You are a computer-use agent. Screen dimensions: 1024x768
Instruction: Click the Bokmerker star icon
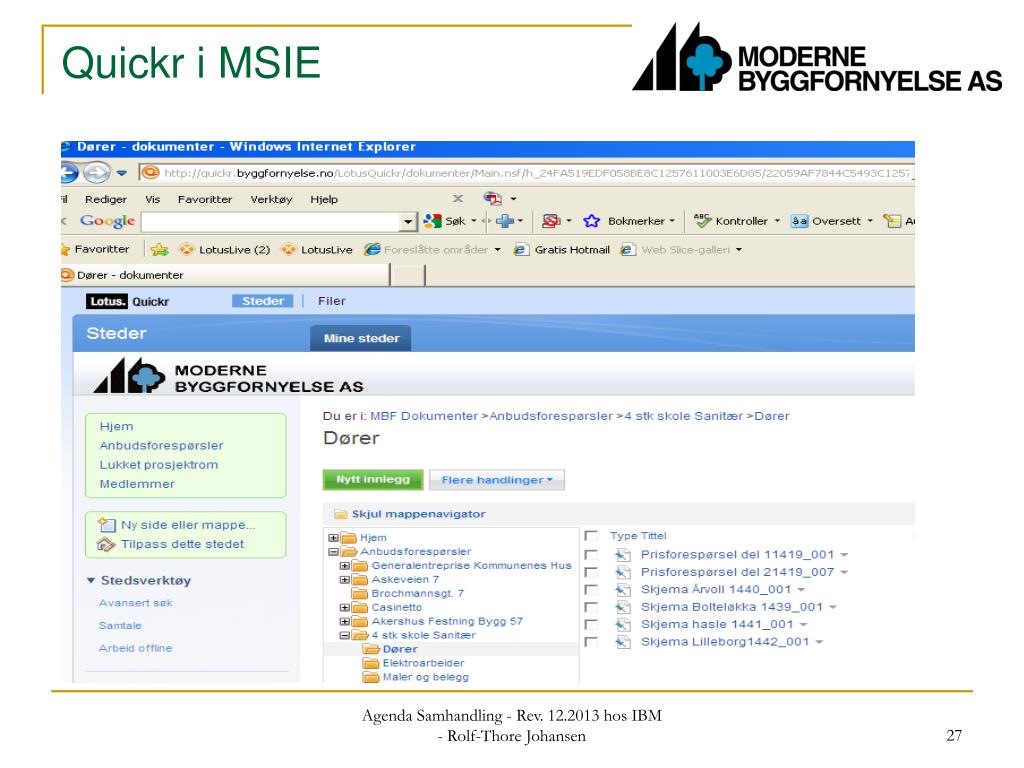point(592,221)
